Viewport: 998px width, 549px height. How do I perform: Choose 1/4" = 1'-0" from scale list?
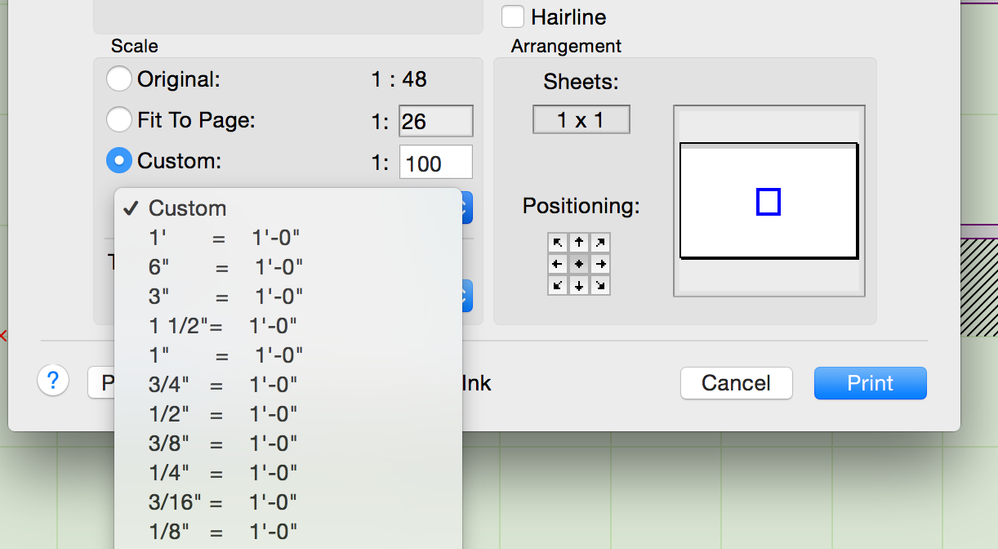coord(223,472)
